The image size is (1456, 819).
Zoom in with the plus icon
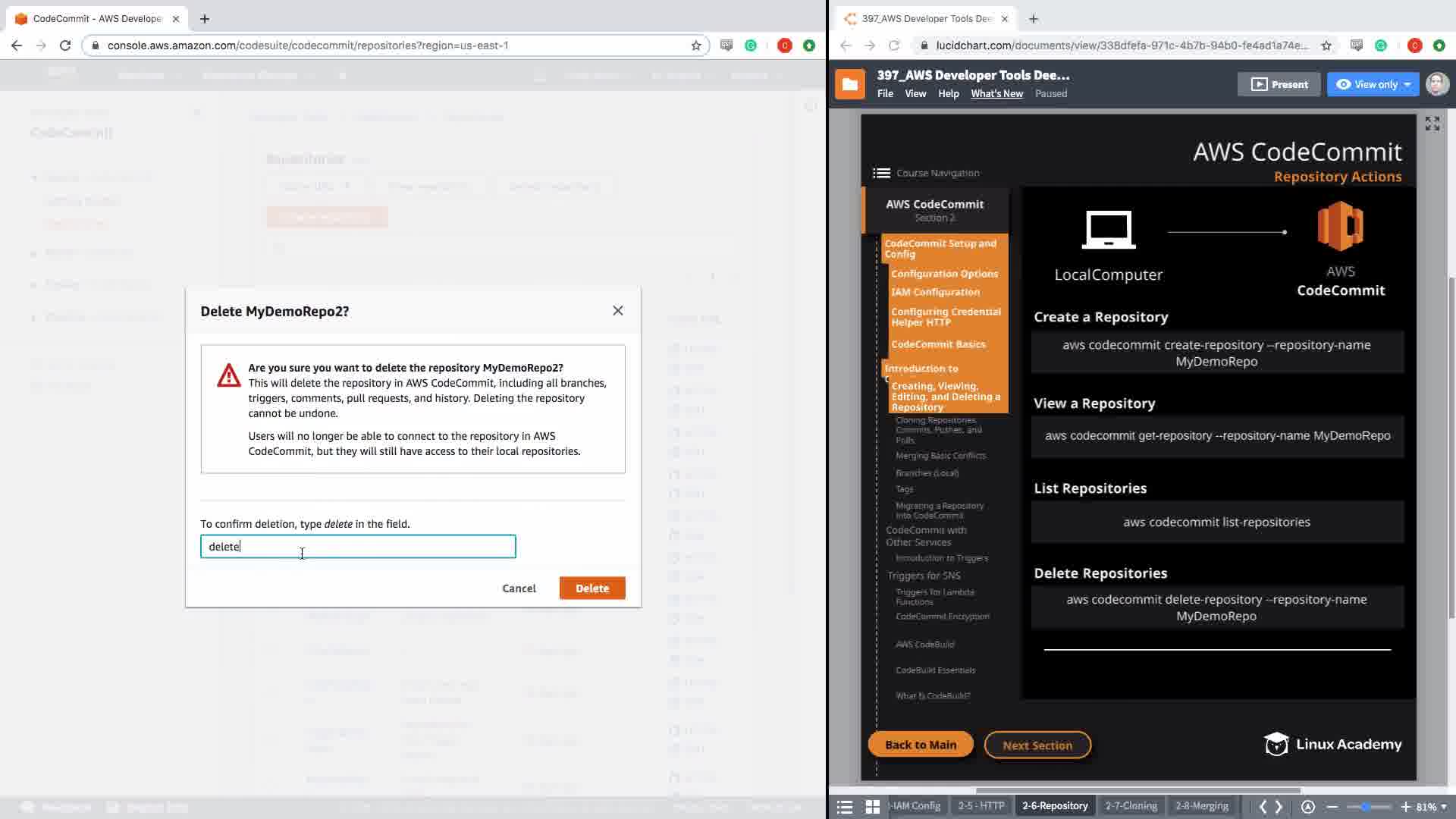(x=1405, y=807)
